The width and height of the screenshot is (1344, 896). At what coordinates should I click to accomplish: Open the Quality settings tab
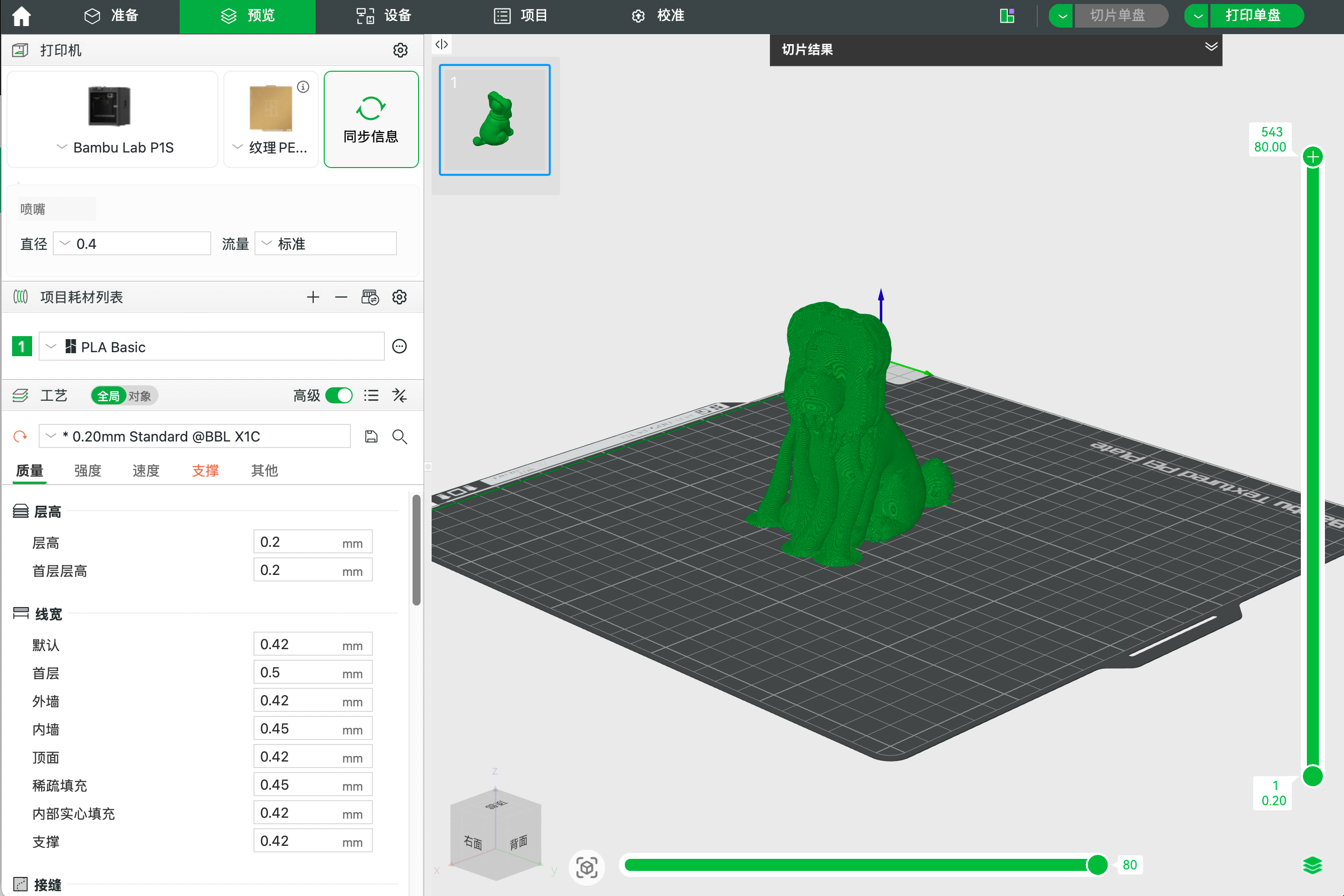(x=30, y=470)
